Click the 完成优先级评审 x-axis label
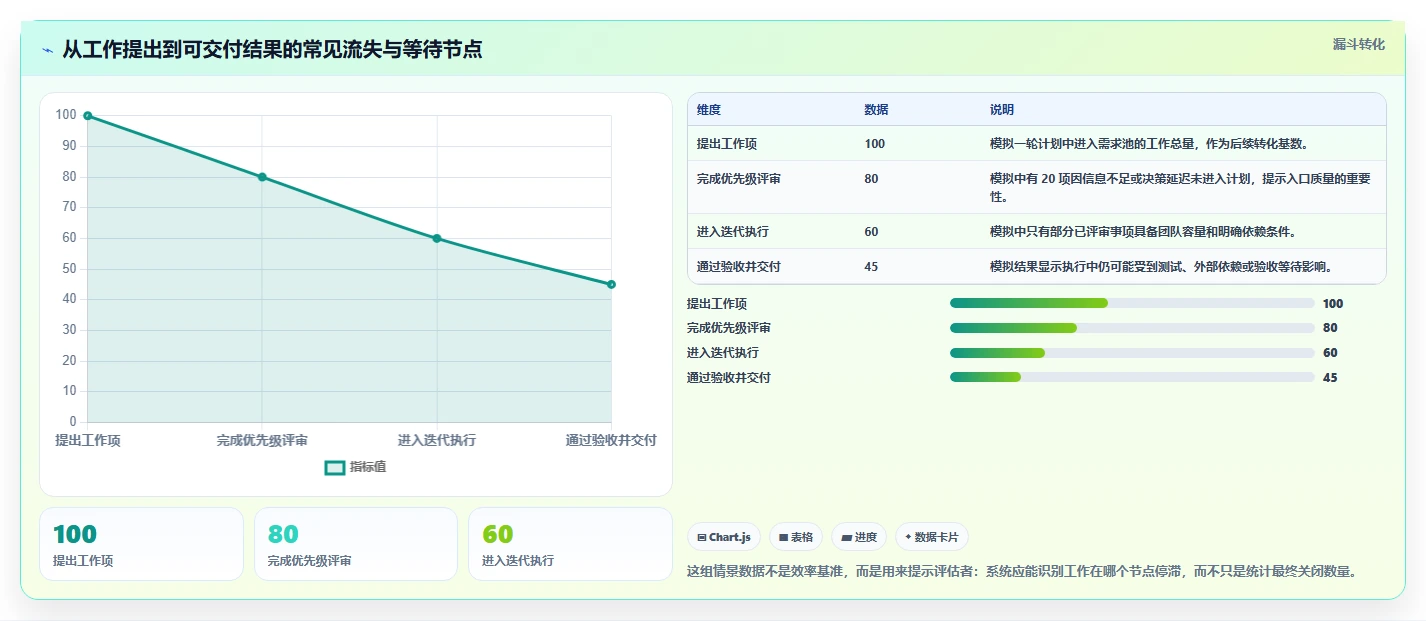The image size is (1426, 621). click(262, 441)
